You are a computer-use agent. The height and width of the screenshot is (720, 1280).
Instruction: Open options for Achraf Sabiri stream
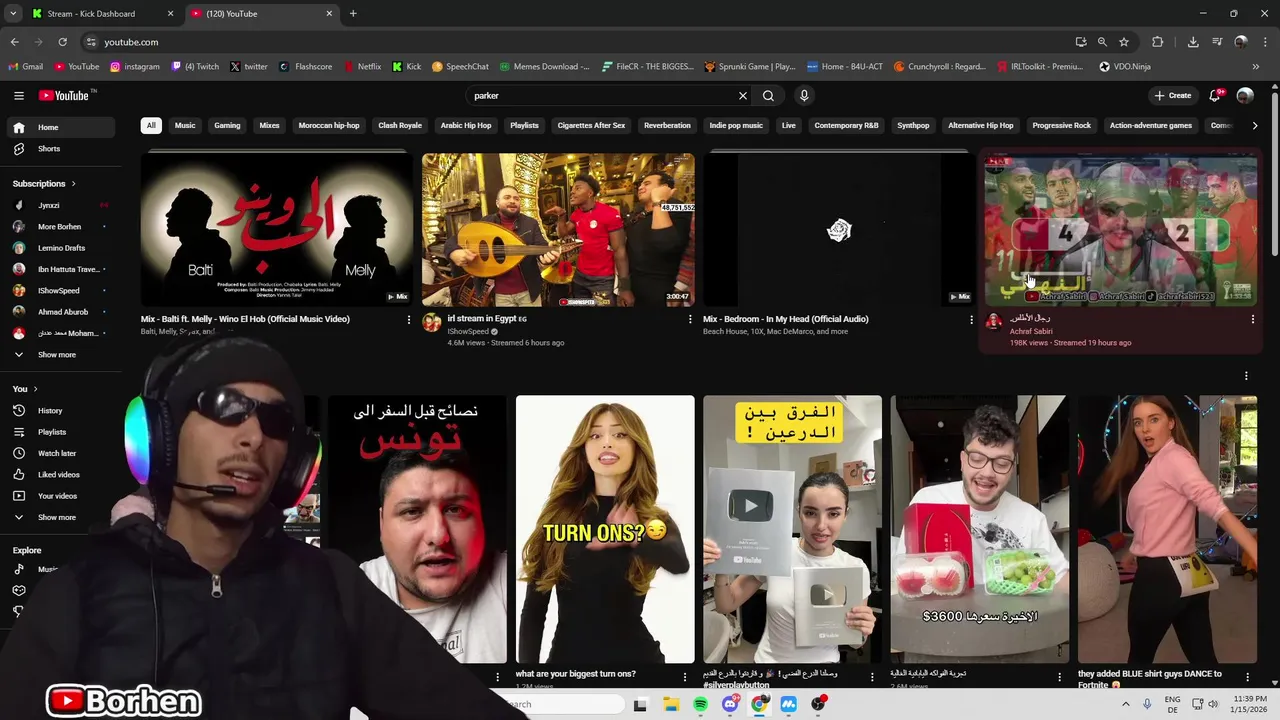click(1253, 319)
